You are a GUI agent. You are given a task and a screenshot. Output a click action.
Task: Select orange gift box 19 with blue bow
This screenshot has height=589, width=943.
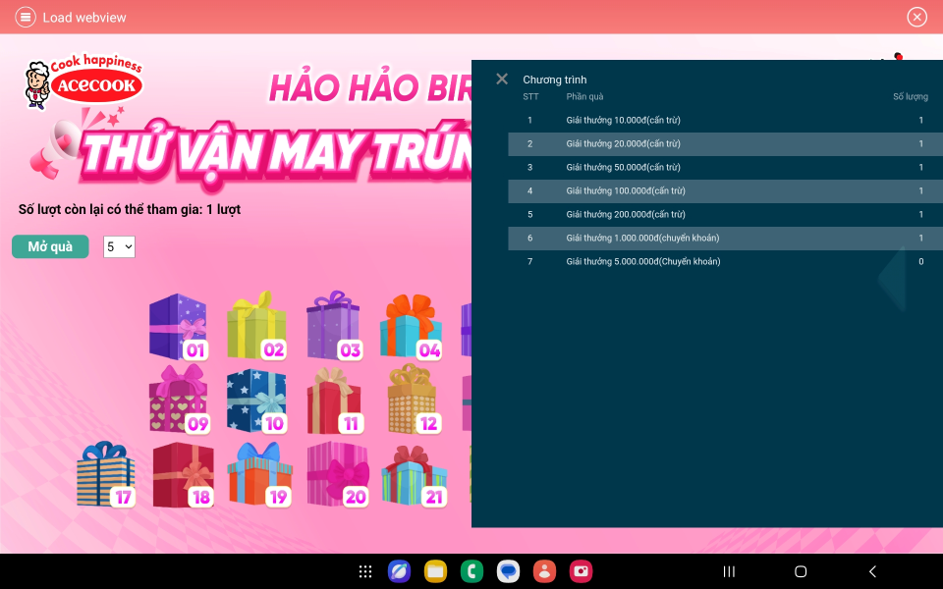(x=260, y=475)
